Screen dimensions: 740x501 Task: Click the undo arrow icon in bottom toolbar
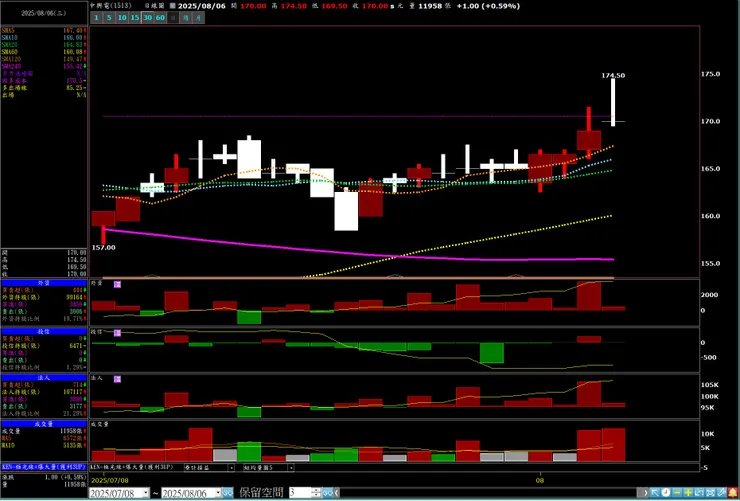(699, 493)
